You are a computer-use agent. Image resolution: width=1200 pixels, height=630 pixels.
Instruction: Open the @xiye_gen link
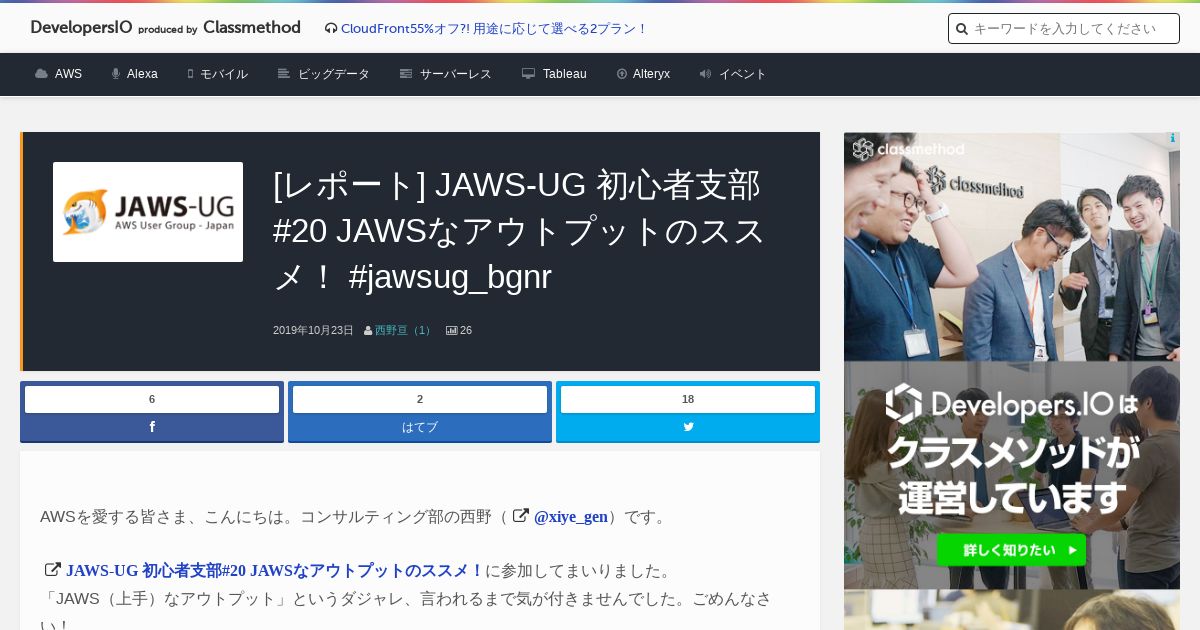click(x=571, y=517)
